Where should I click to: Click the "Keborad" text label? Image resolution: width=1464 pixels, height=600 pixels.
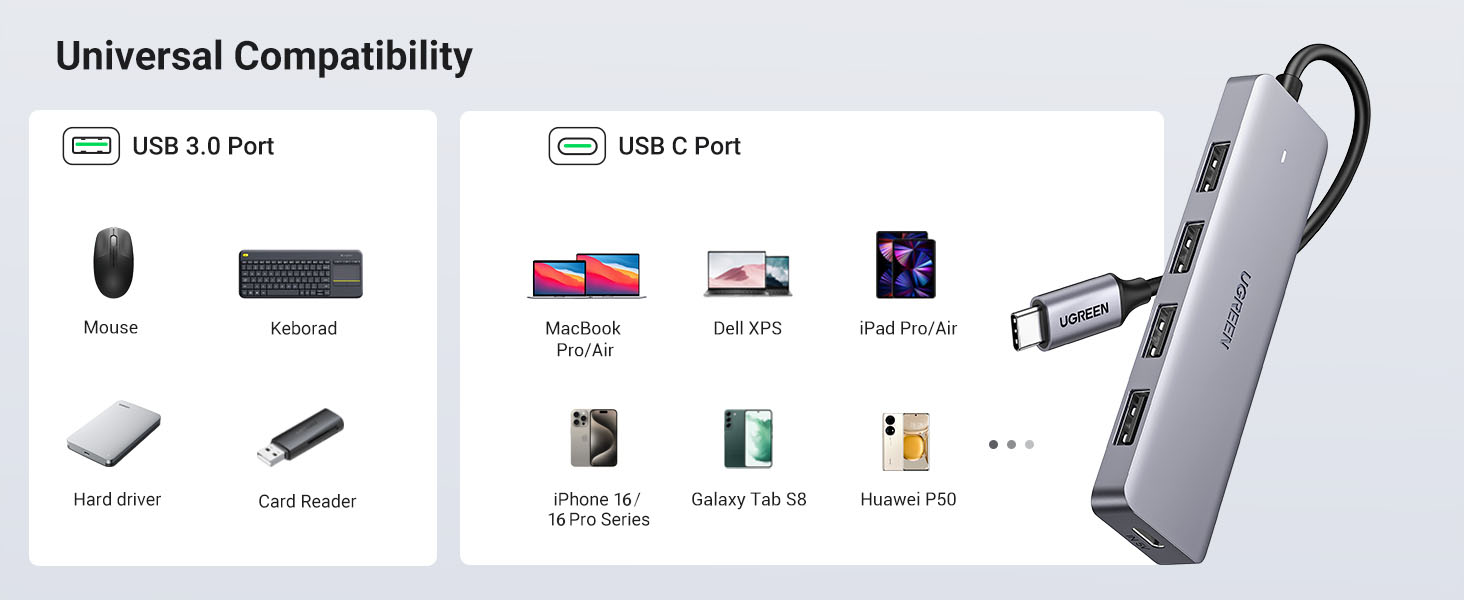[303, 328]
